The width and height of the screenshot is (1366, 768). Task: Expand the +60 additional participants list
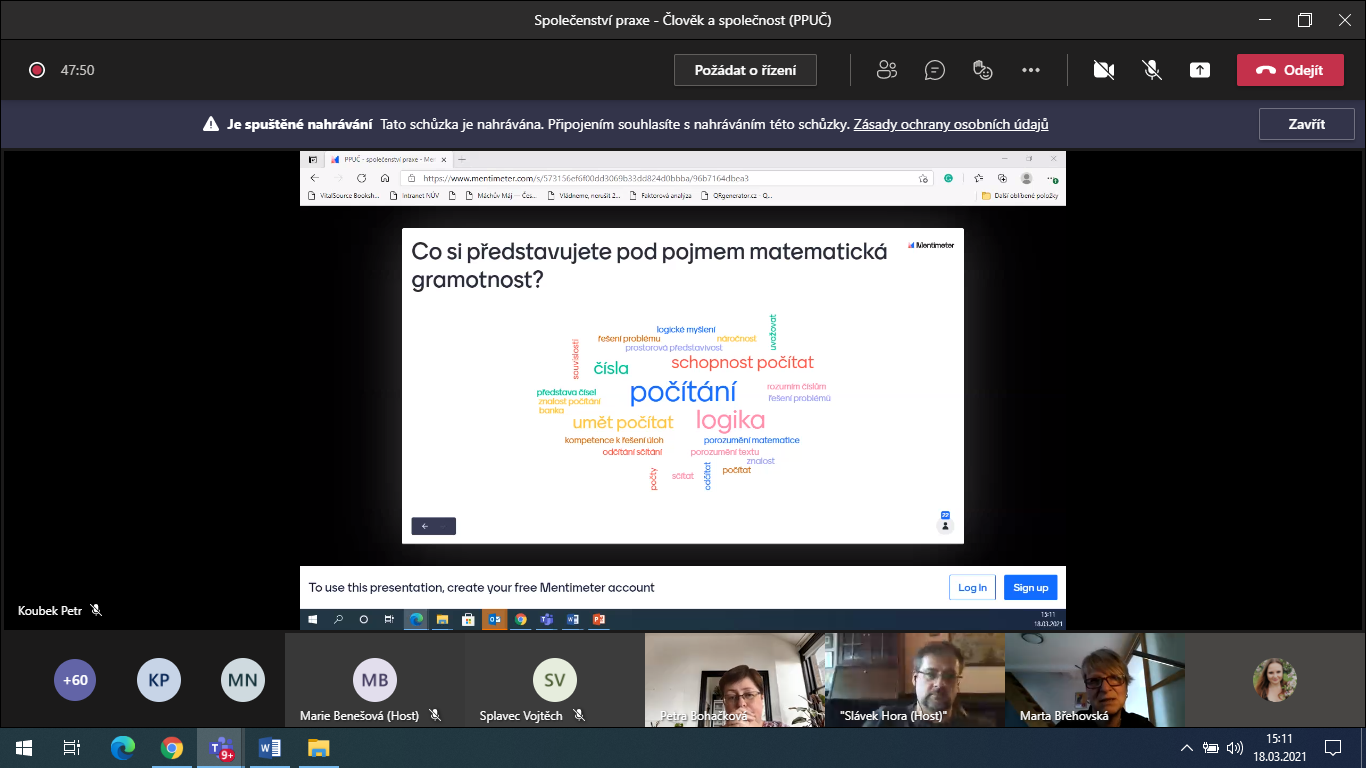pos(75,680)
